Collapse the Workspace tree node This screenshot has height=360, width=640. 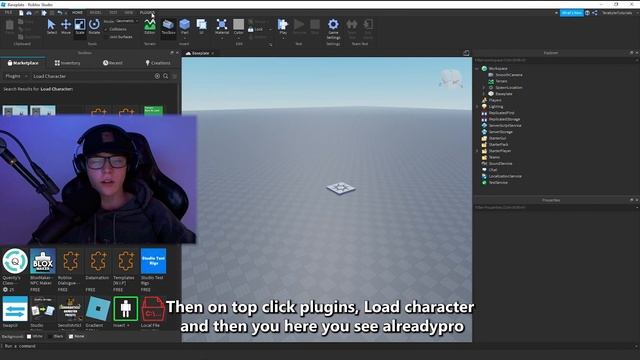point(477,69)
